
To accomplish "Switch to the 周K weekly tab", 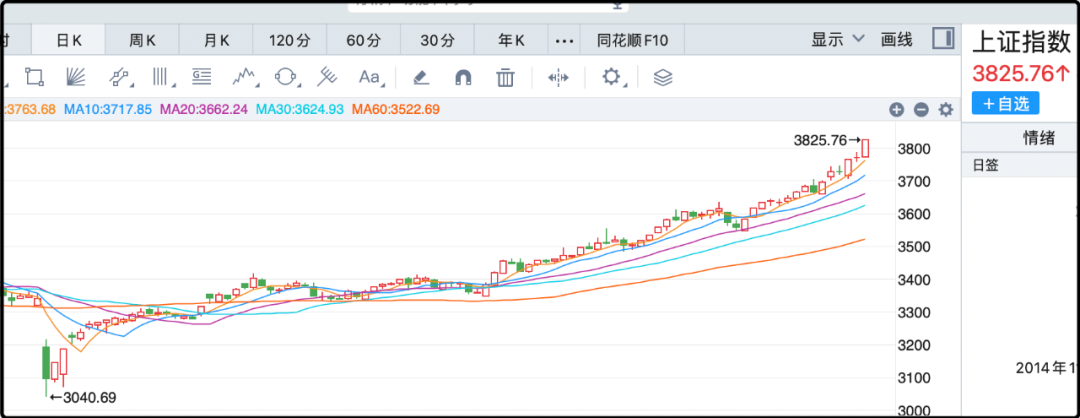I will click(142, 41).
